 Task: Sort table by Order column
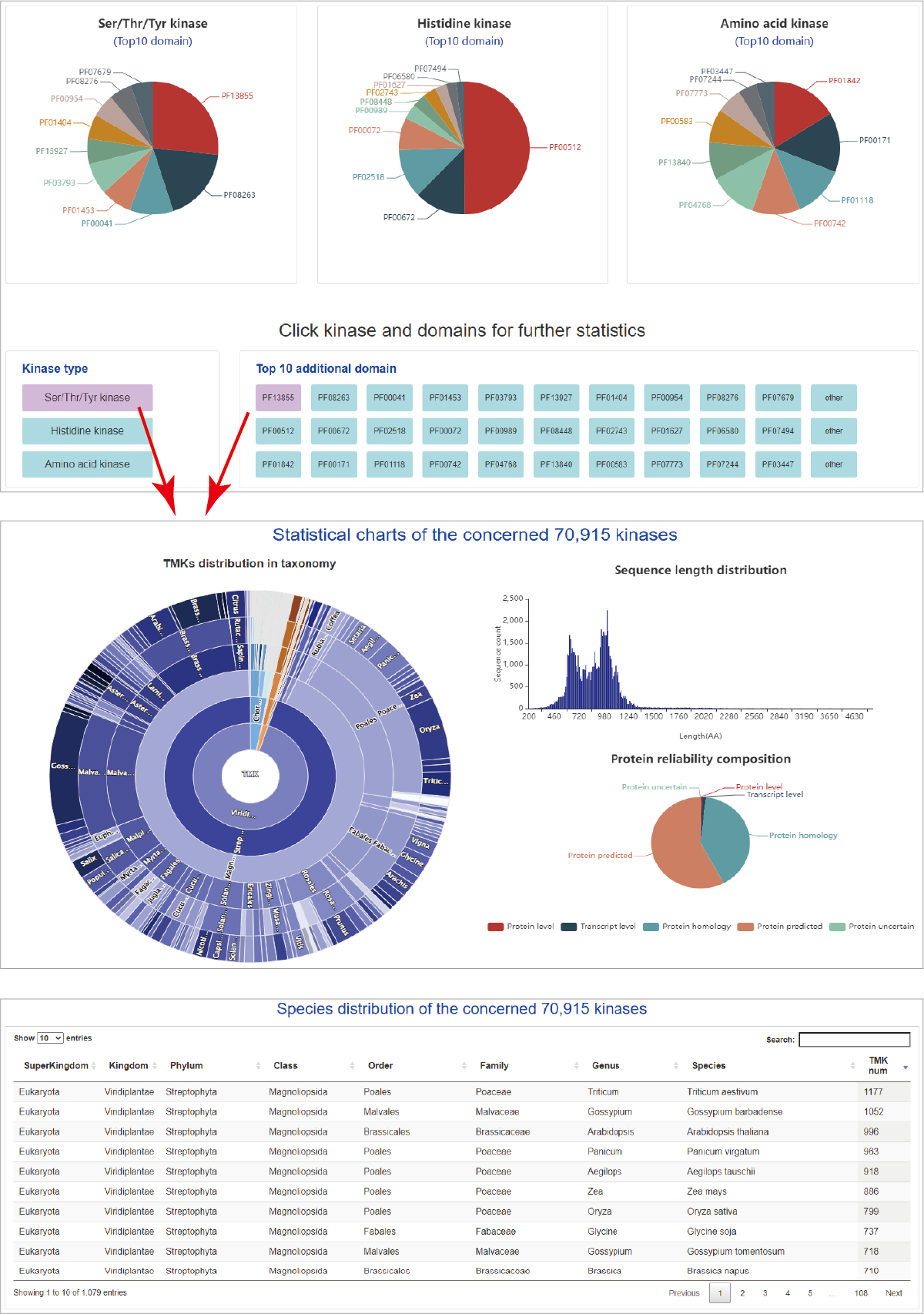417,1065
